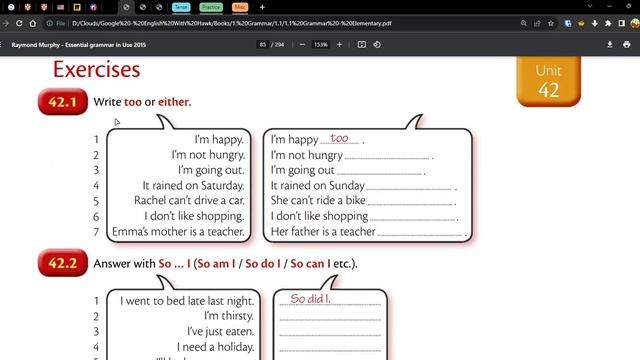640x360 pixels.
Task: Switch to the third globe tab
Action: (159, 7)
